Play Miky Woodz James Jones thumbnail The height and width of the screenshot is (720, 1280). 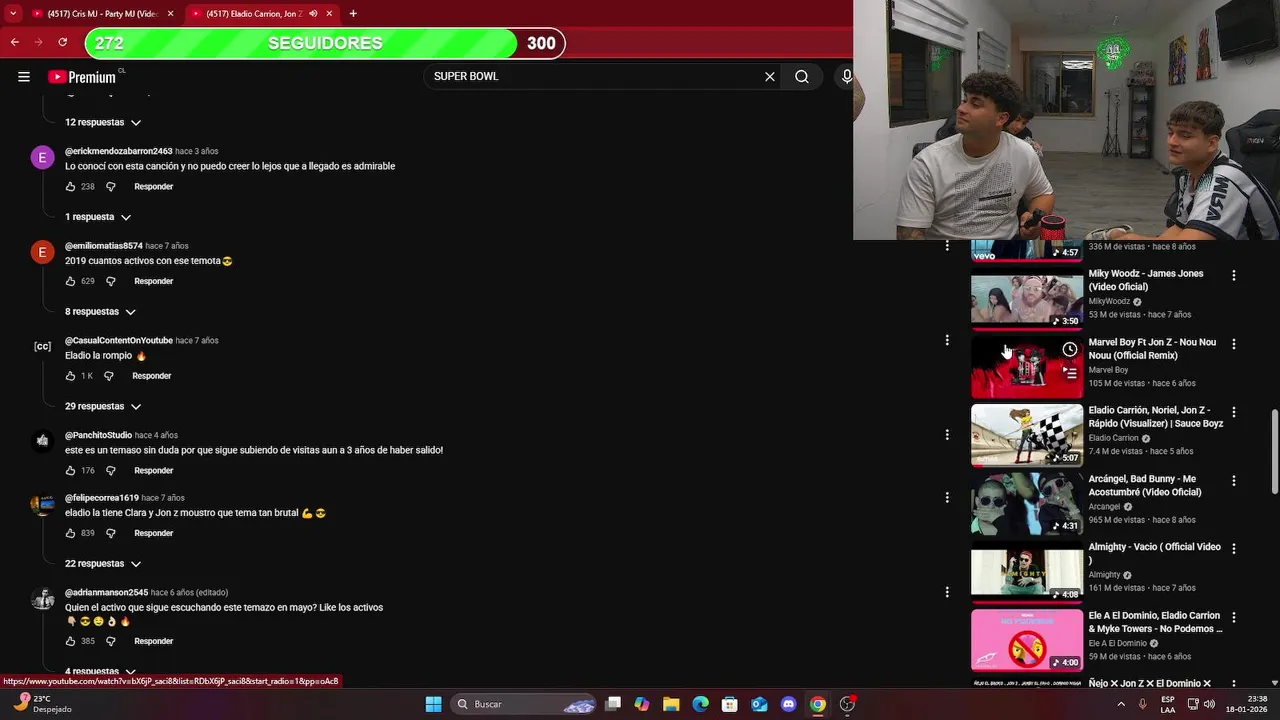[x=1027, y=299]
